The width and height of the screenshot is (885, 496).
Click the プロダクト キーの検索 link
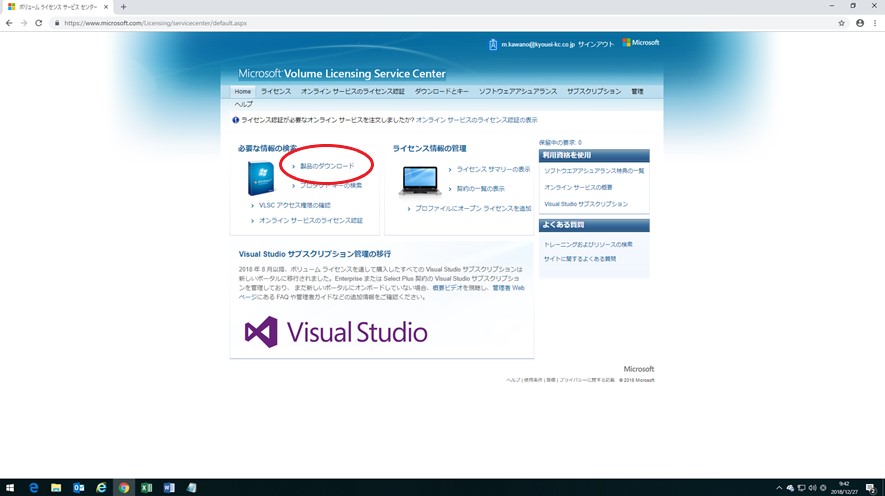(331, 185)
